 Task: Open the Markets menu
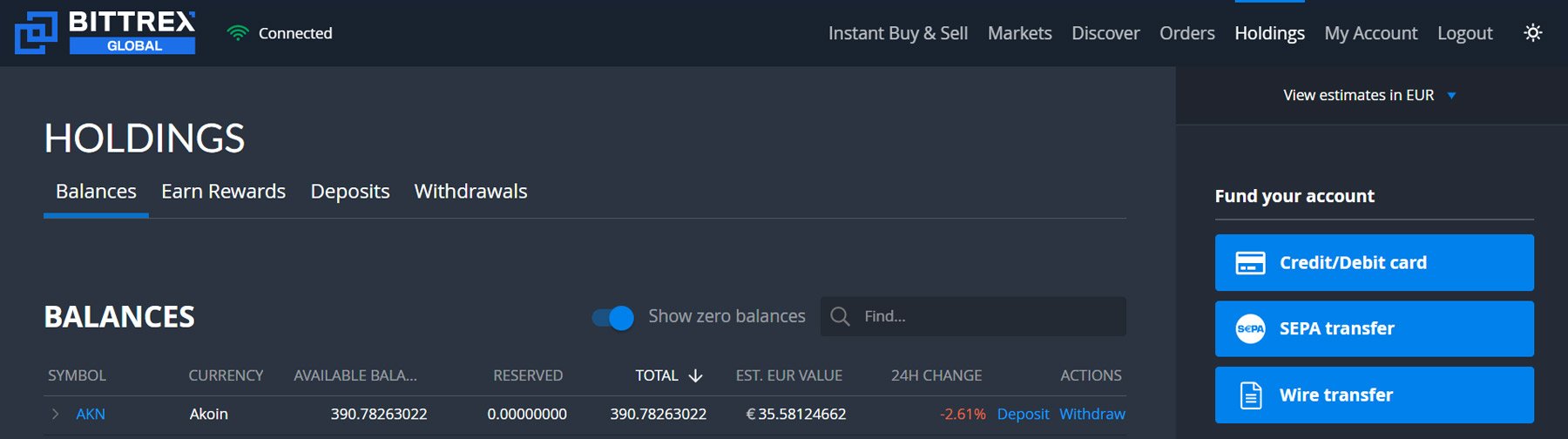pos(1019,33)
